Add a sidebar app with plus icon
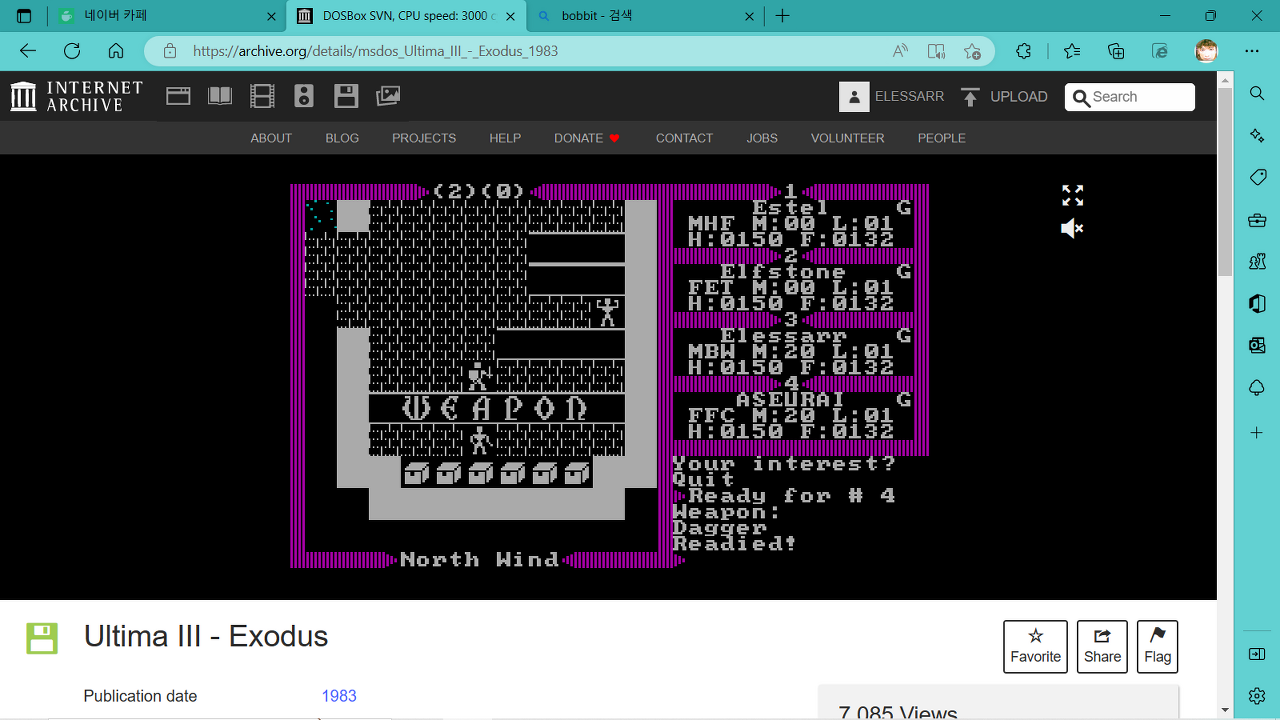This screenshot has width=1280, height=720. click(x=1257, y=433)
